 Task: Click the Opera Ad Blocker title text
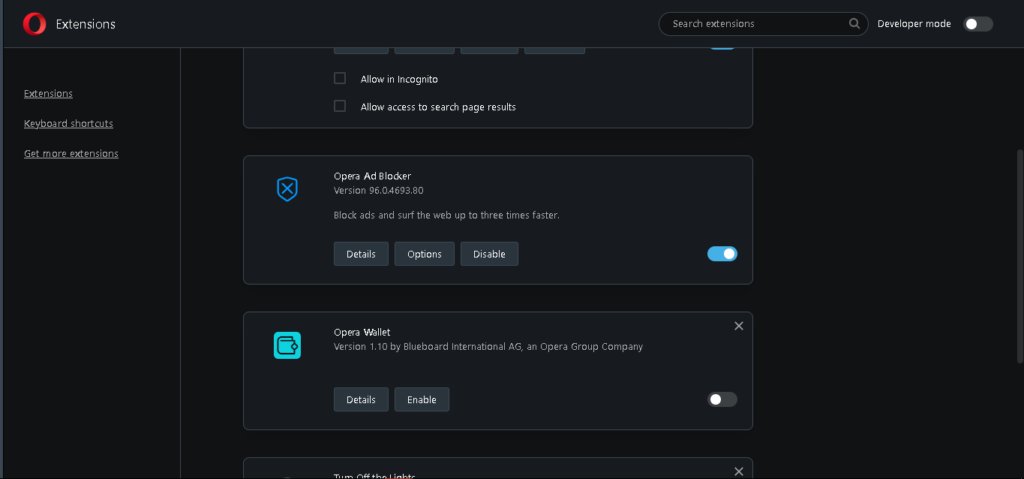pos(372,176)
